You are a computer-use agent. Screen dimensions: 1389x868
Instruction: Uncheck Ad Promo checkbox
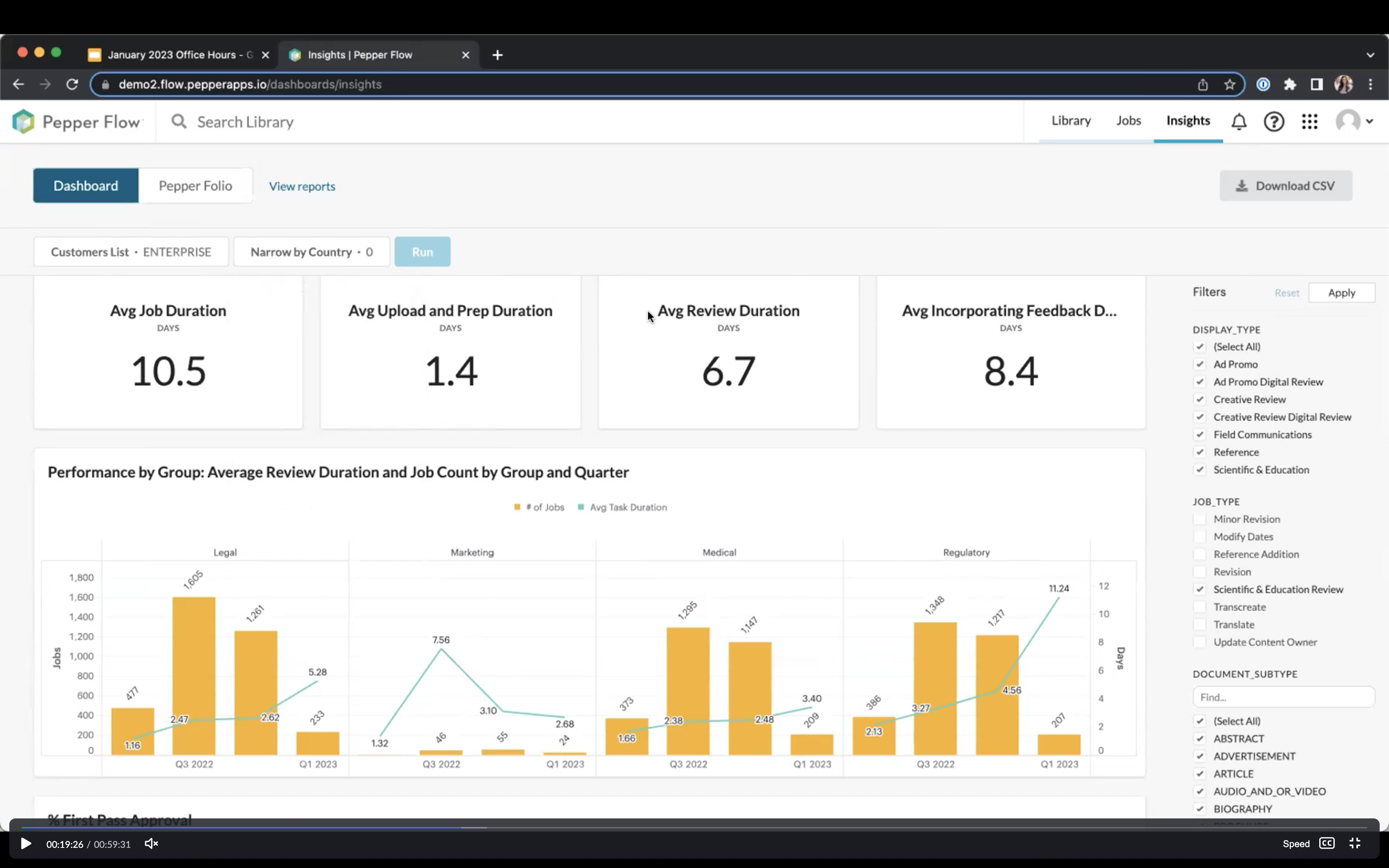pyautogui.click(x=1199, y=365)
